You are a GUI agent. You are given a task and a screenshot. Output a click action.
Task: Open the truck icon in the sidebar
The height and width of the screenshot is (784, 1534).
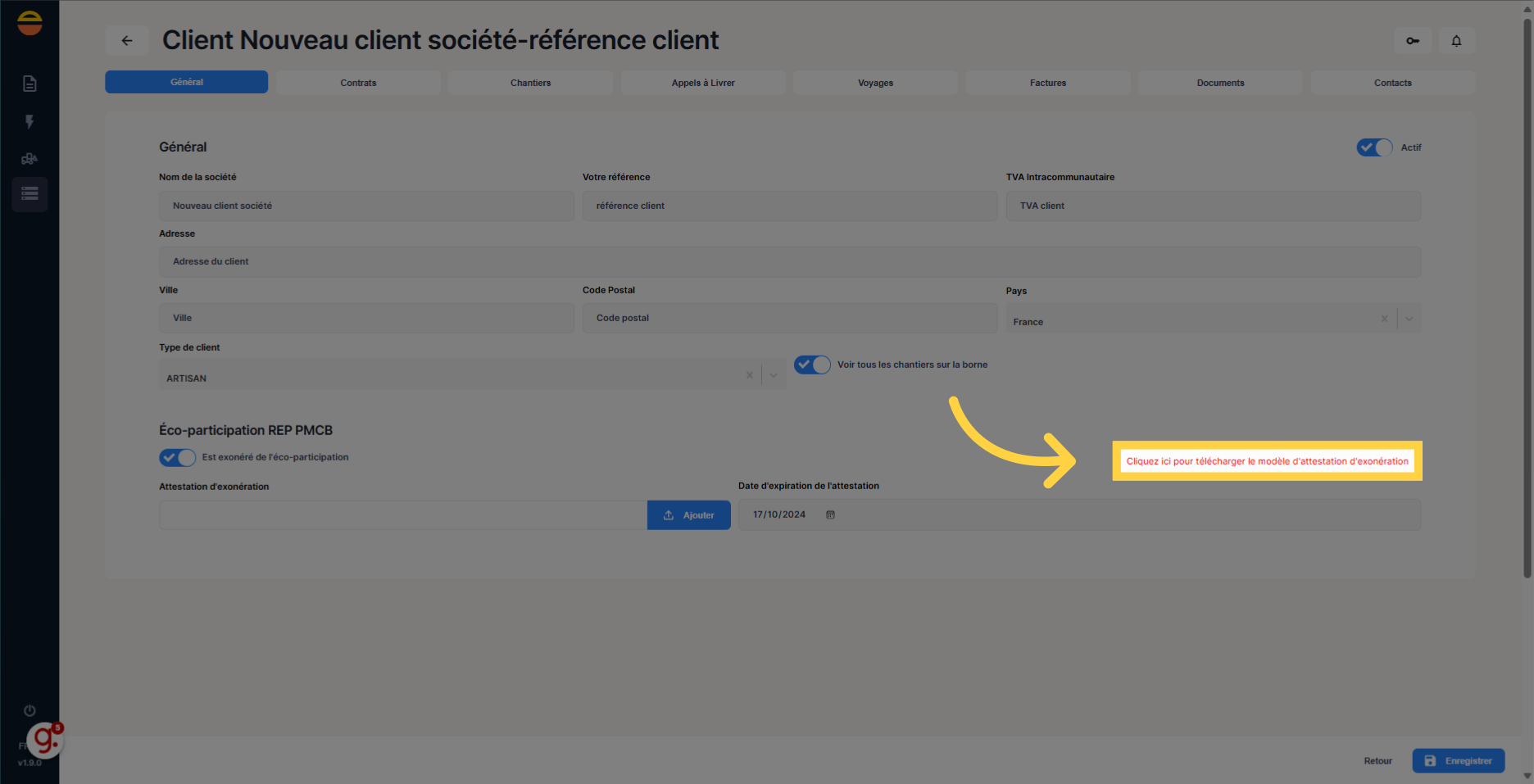29,159
